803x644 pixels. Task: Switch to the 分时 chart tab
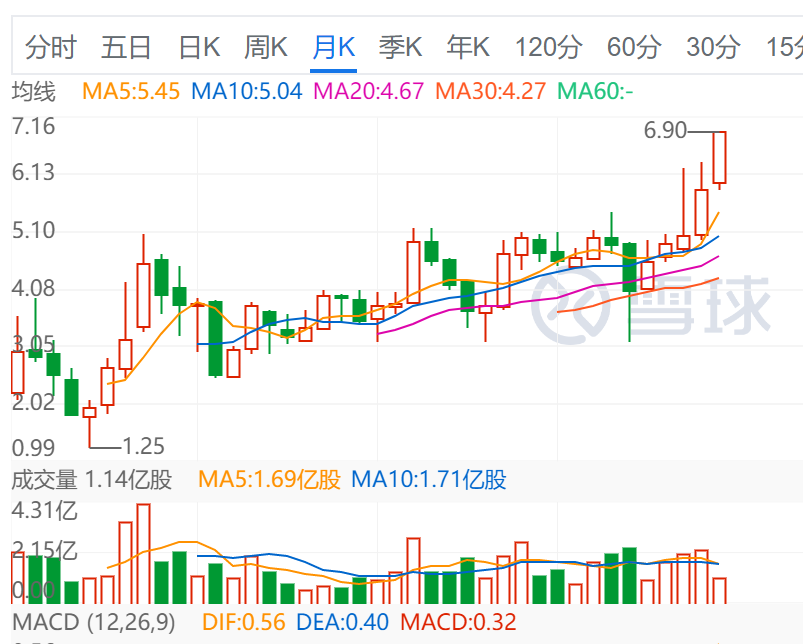pyautogui.click(x=50, y=47)
